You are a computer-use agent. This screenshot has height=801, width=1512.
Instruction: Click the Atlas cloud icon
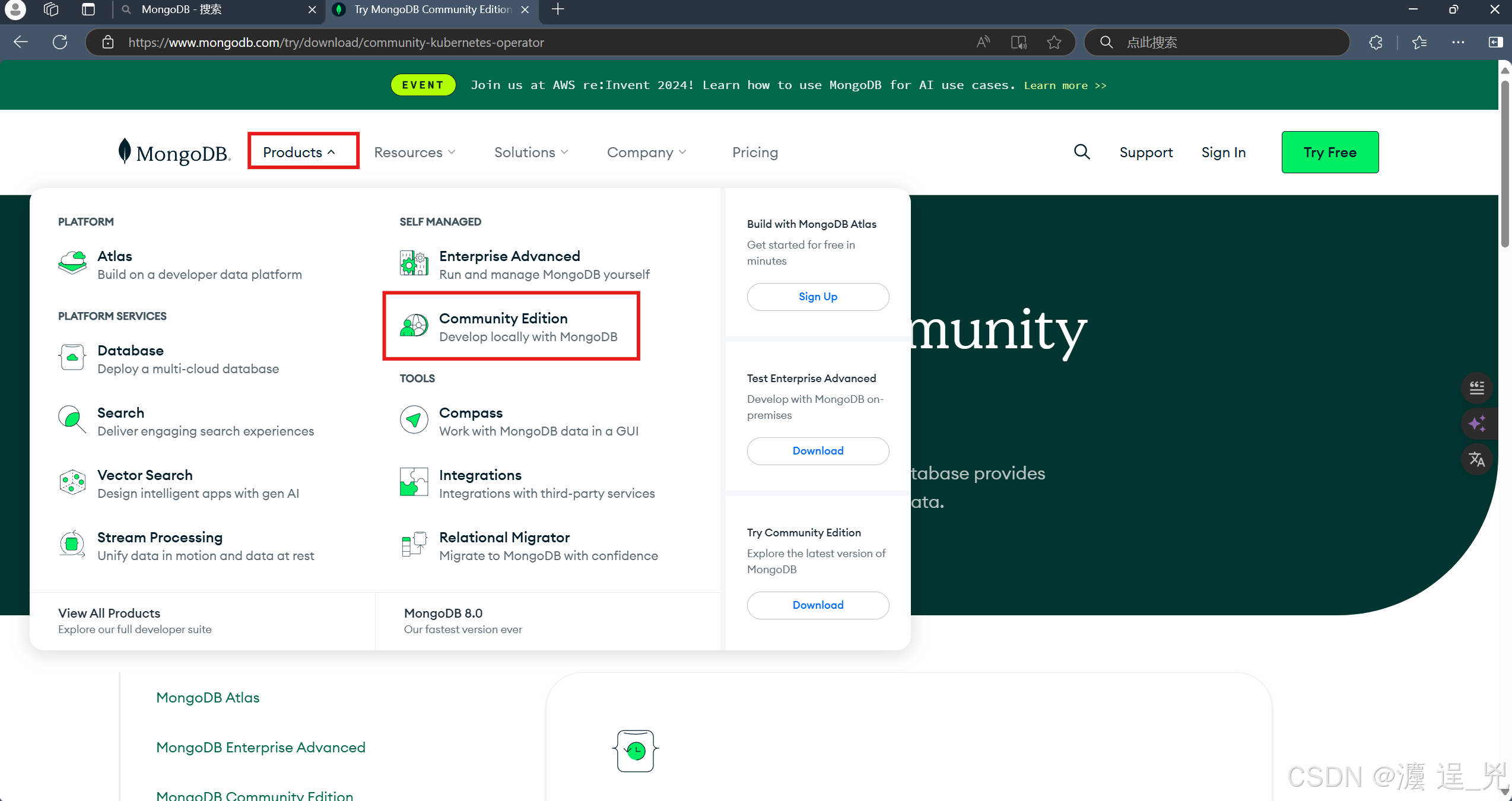[72, 262]
